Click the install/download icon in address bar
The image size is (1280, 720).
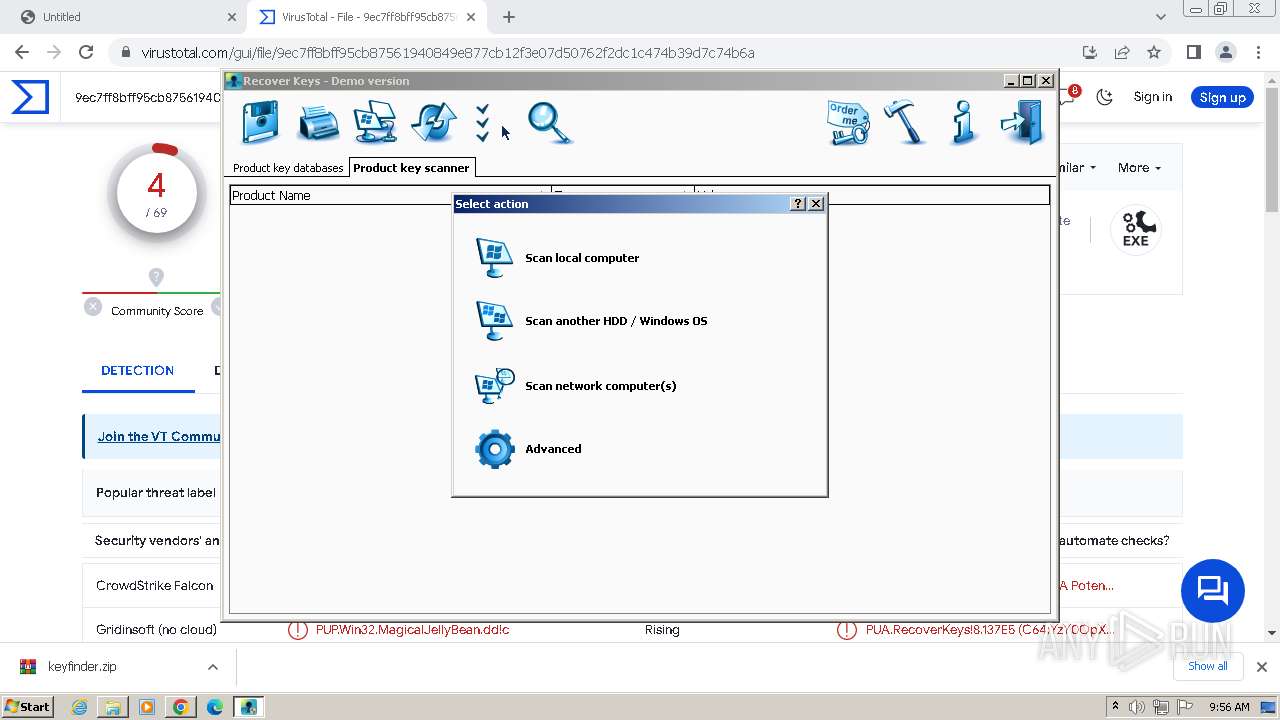(x=1090, y=53)
